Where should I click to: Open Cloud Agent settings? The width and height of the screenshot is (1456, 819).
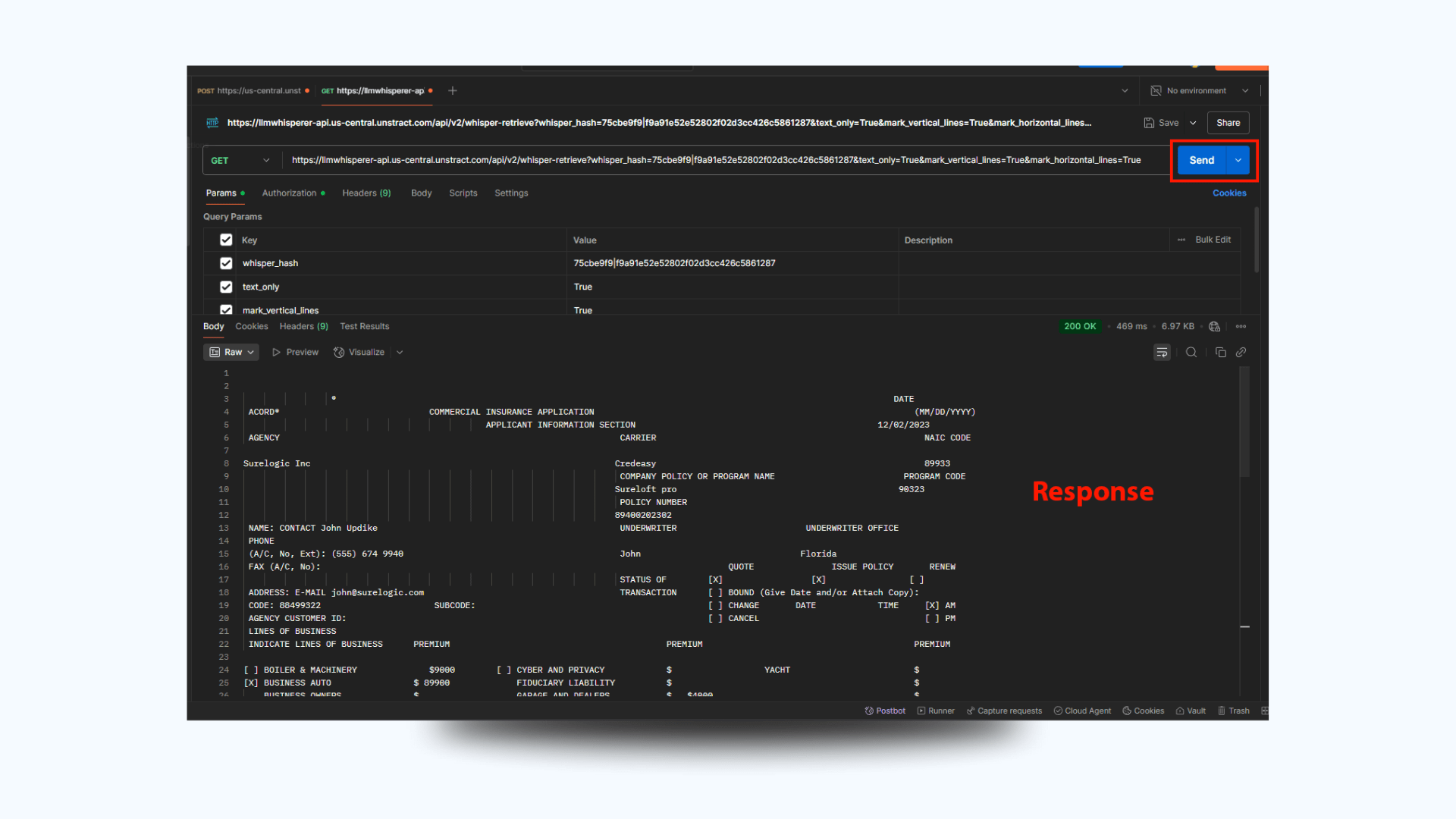[1082, 711]
